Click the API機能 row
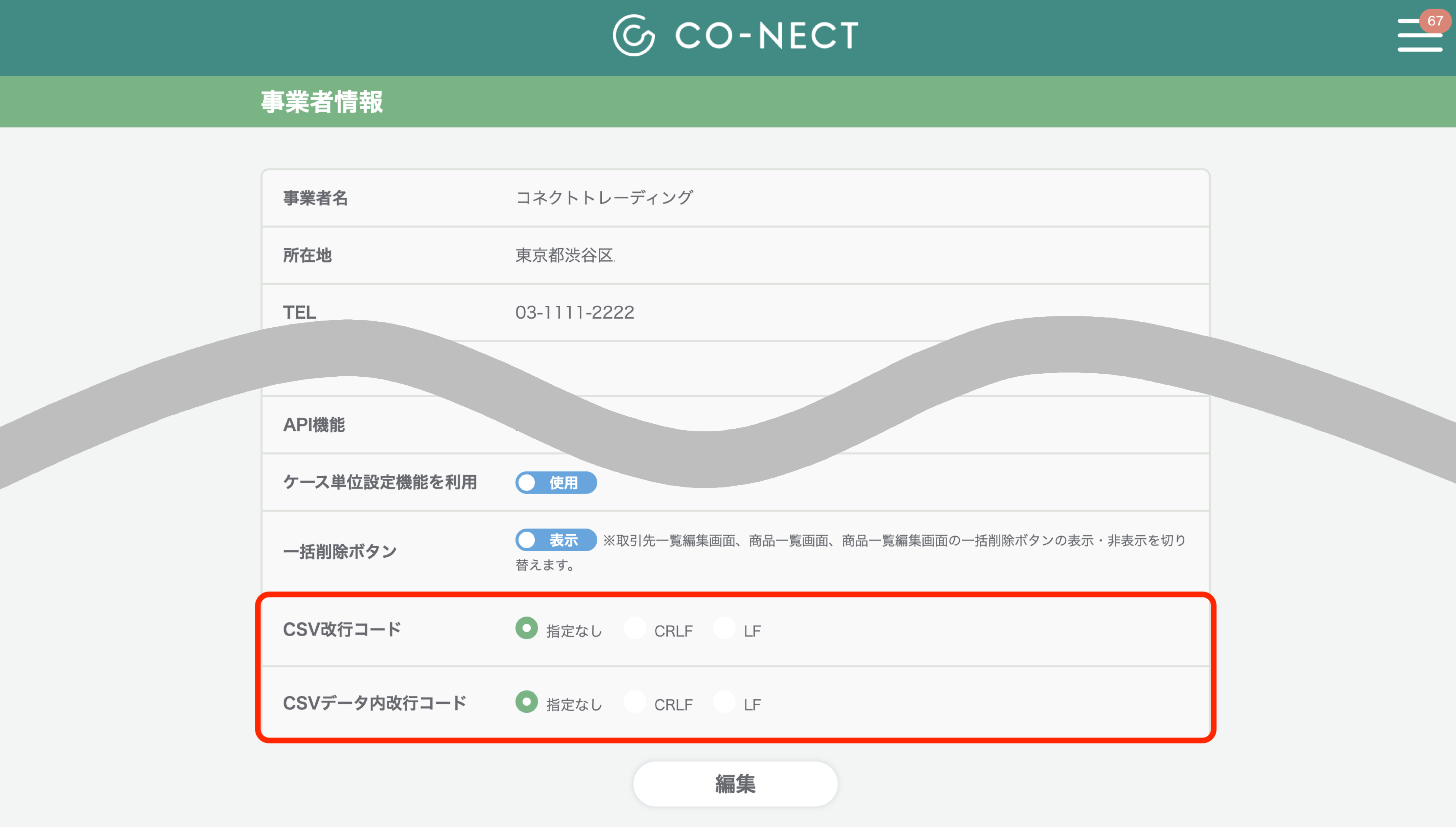This screenshot has width=1456, height=827. click(315, 424)
